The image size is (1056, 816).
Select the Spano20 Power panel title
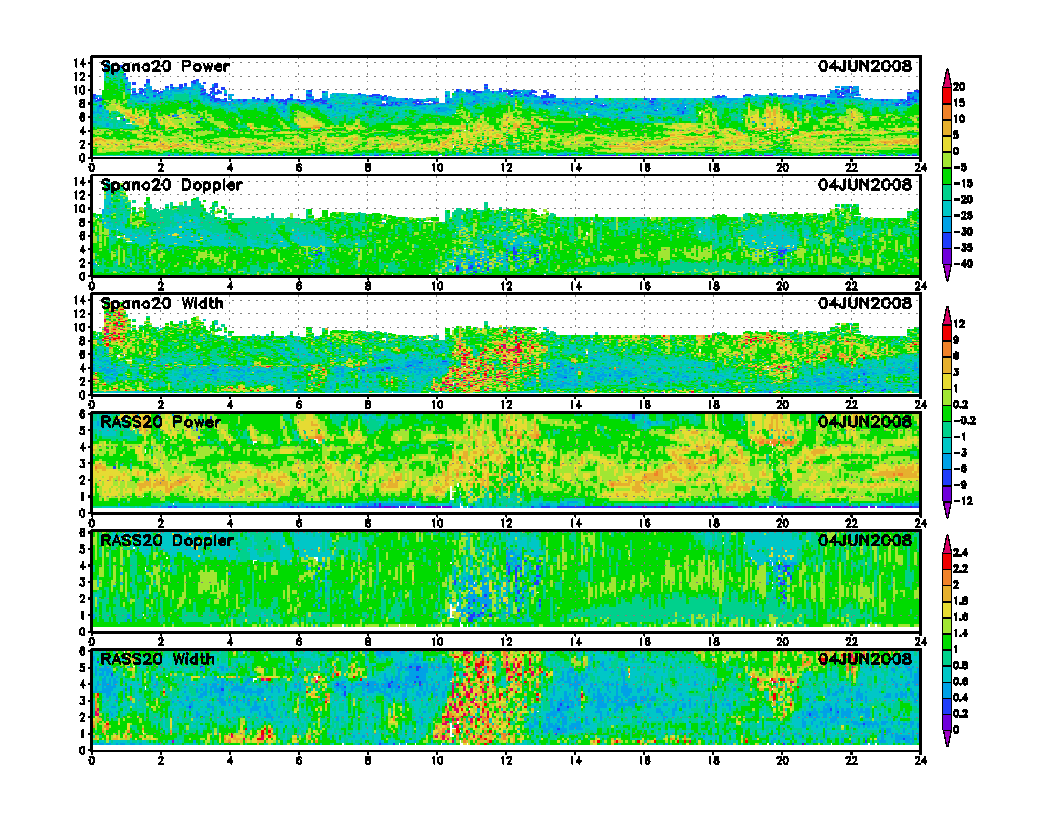point(165,67)
